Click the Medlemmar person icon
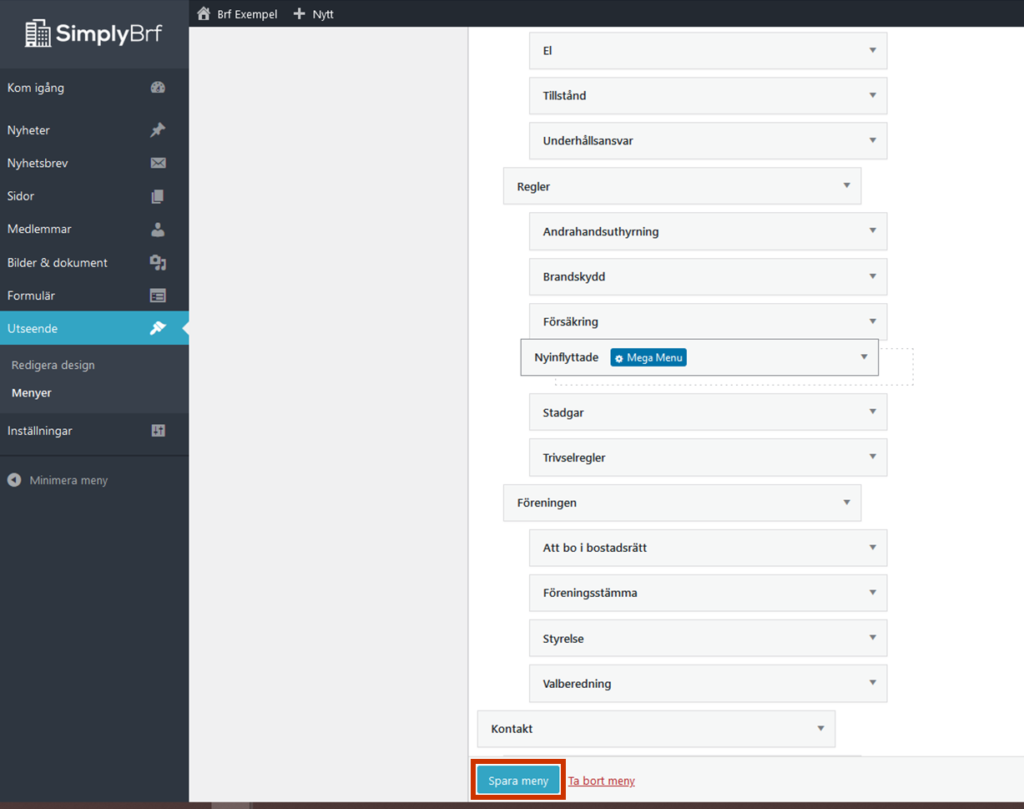 tap(158, 229)
